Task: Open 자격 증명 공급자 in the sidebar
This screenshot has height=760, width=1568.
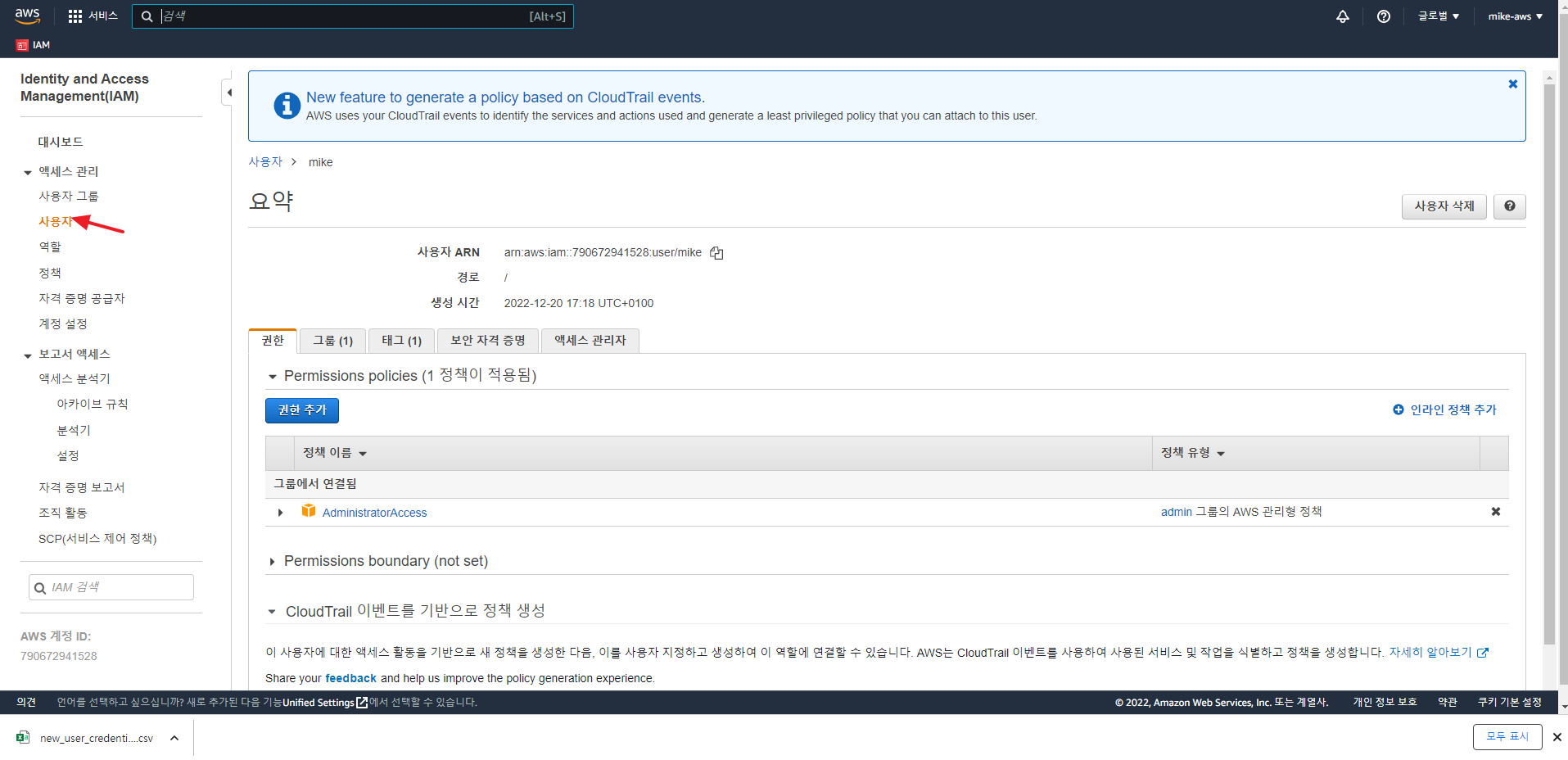Action: tap(82, 298)
